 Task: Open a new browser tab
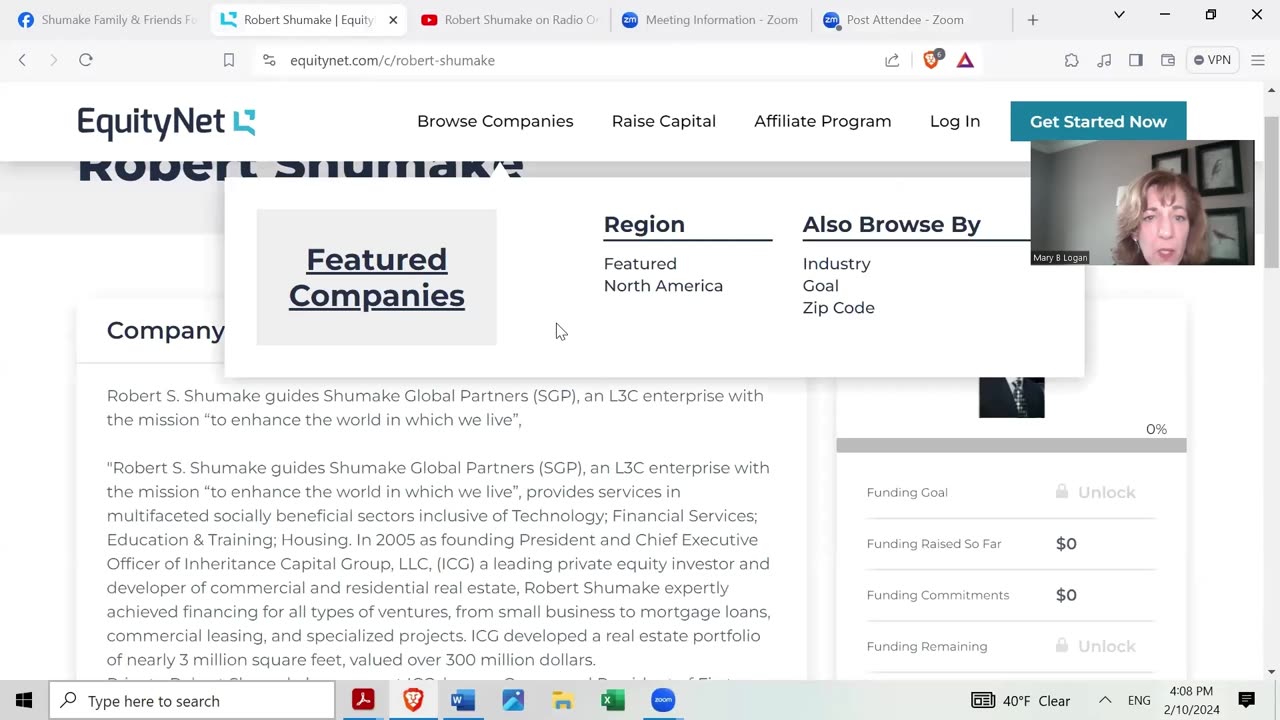click(x=1033, y=19)
